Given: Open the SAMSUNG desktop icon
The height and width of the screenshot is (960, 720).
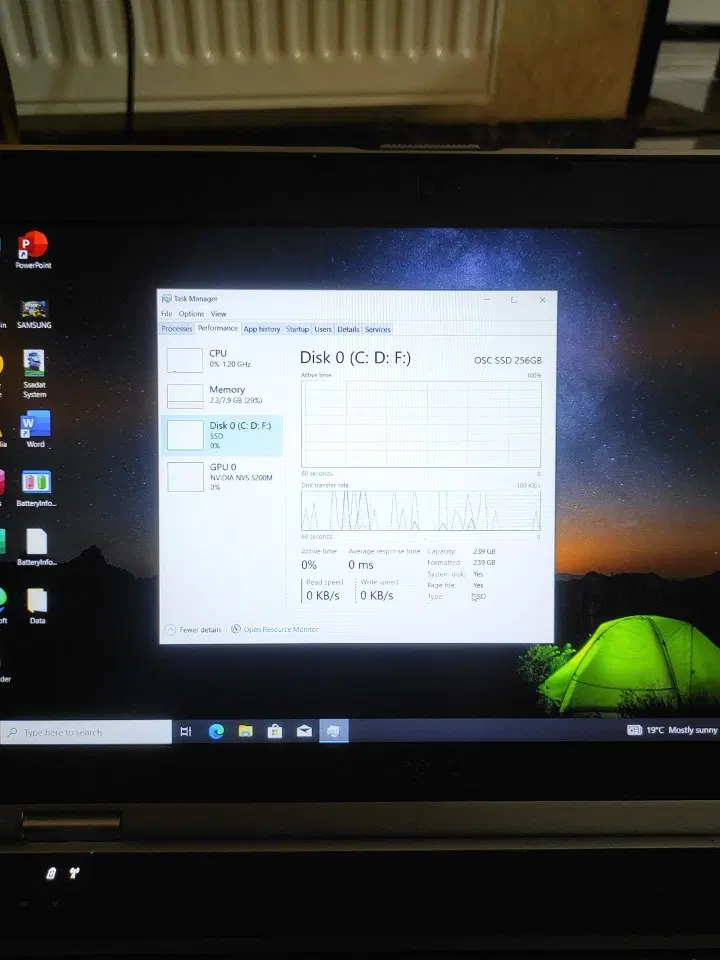Looking at the screenshot, I should tap(34, 314).
